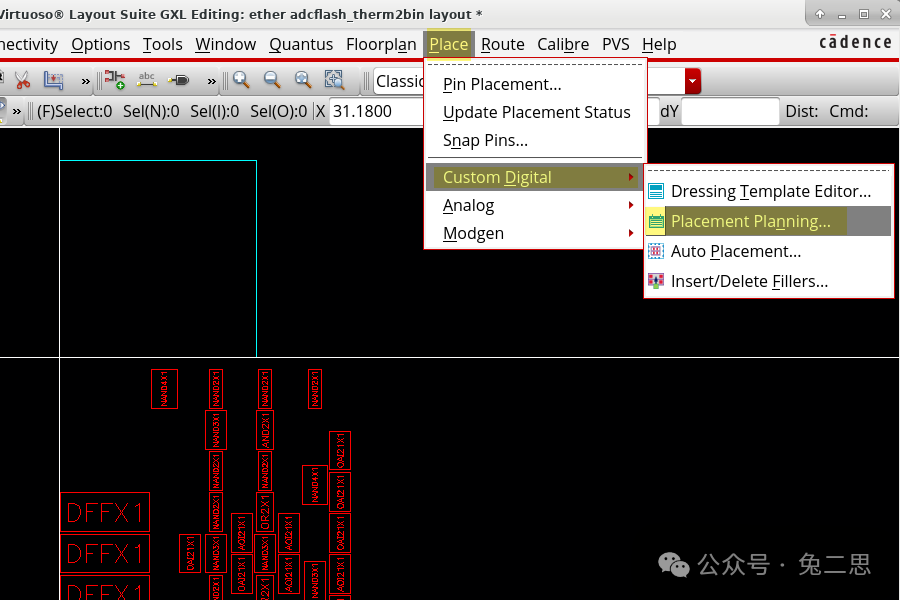
Task: Click the X coordinate field showing 31.1800
Action: [x=377, y=111]
